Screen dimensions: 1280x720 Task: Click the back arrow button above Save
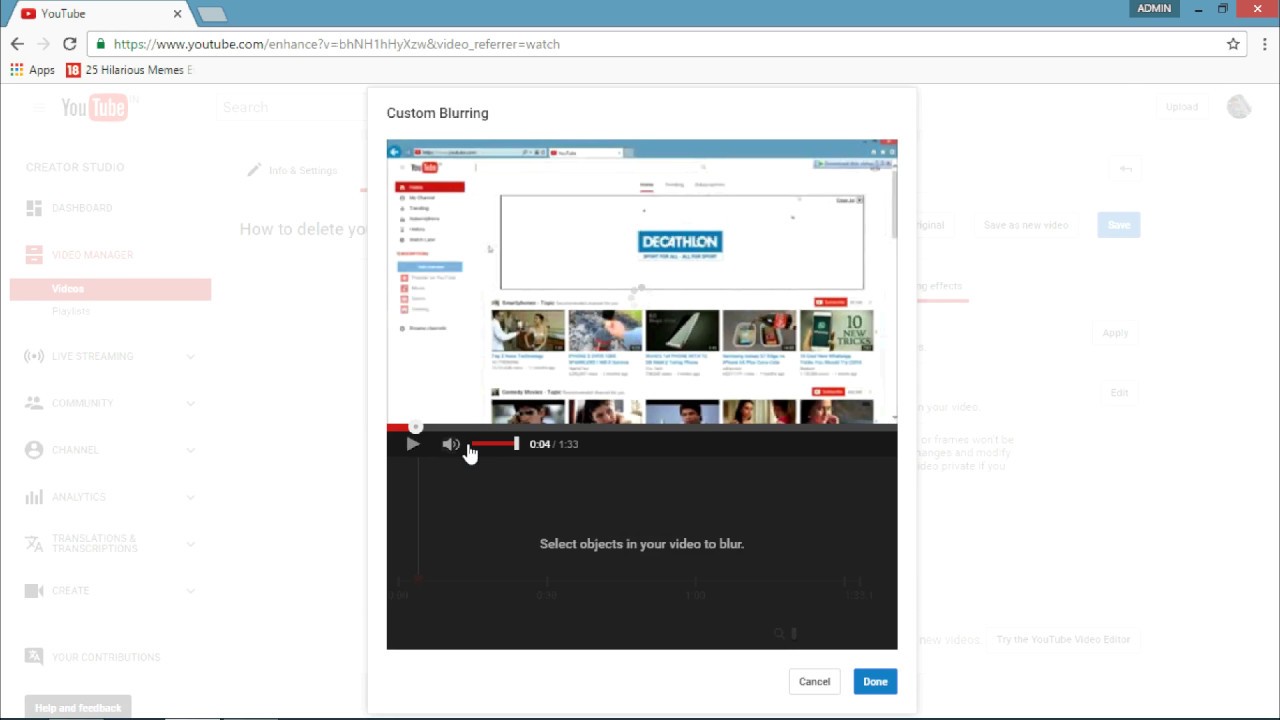coord(1126,170)
